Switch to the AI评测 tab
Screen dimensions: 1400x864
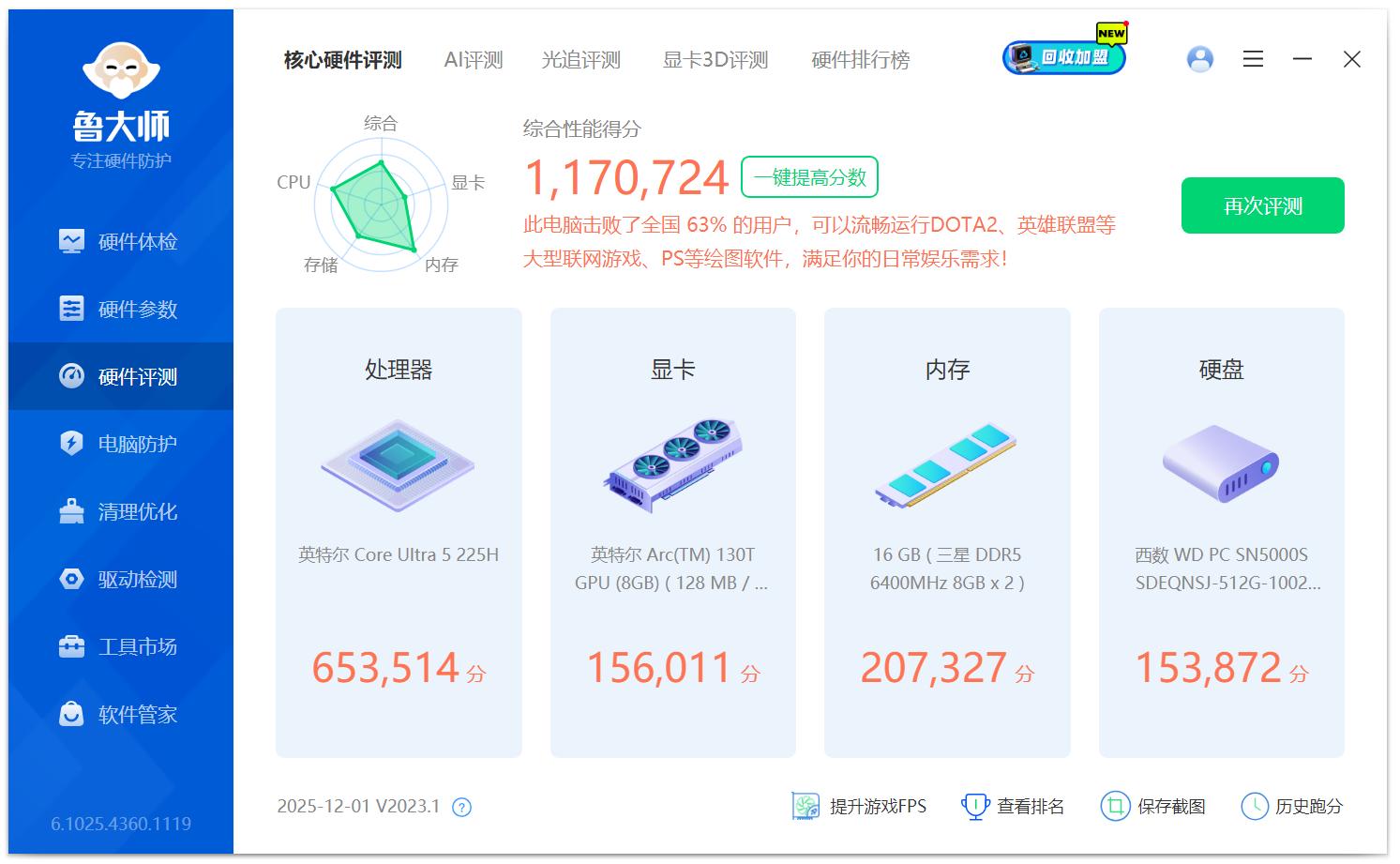pyautogui.click(x=474, y=60)
